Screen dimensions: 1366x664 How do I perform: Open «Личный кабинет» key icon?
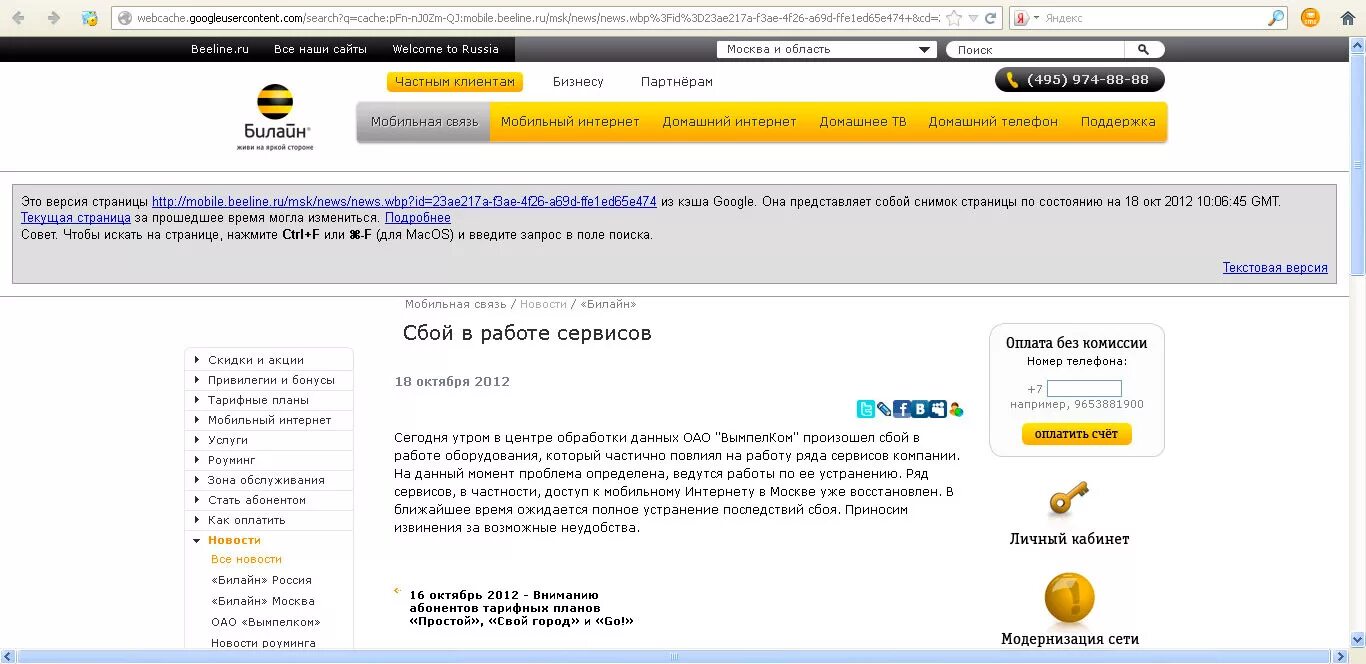(x=1069, y=500)
